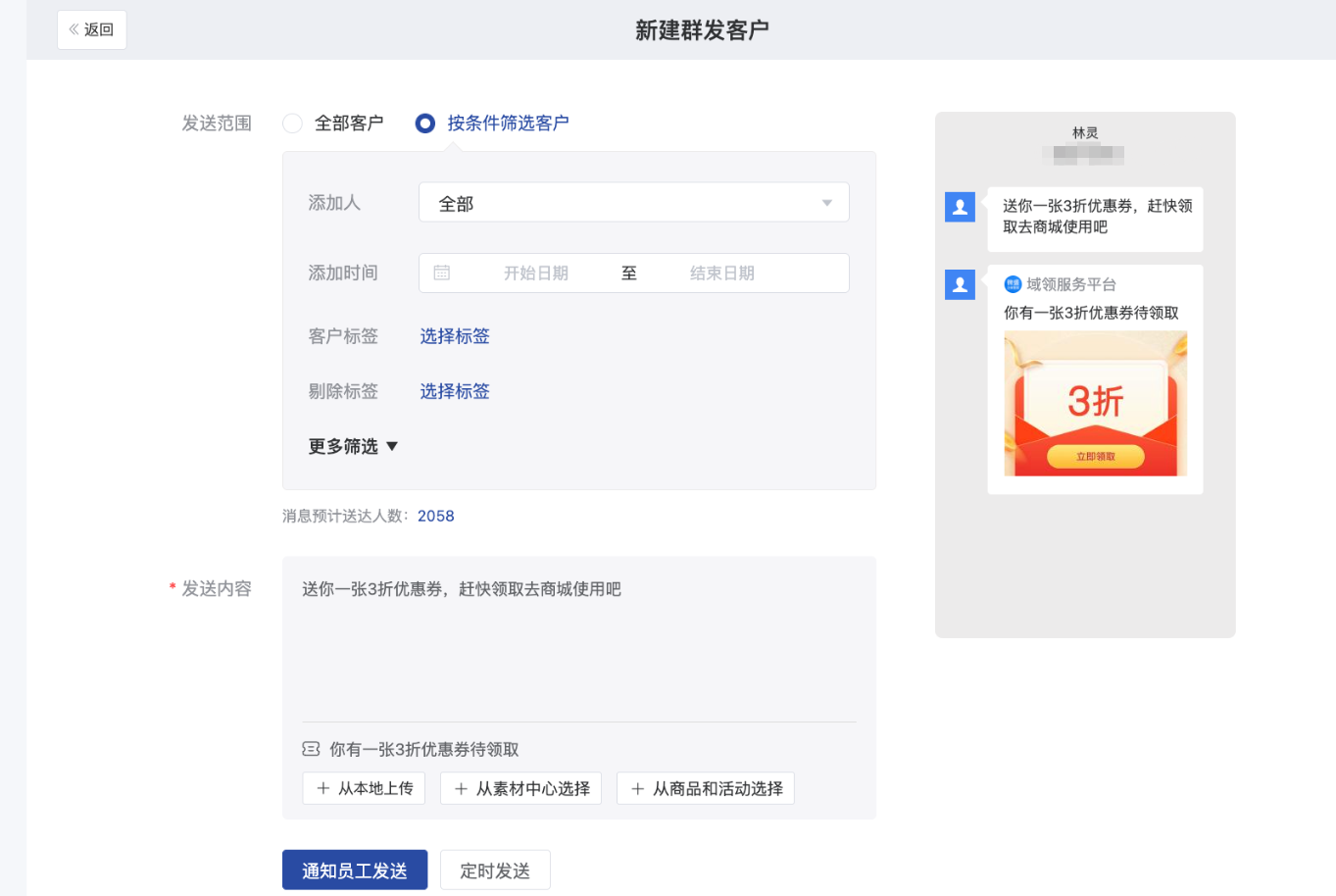This screenshot has width=1336, height=896.
Task: Click the attached 你有一张3折优惠券待领取 text
Action: [x=423, y=749]
